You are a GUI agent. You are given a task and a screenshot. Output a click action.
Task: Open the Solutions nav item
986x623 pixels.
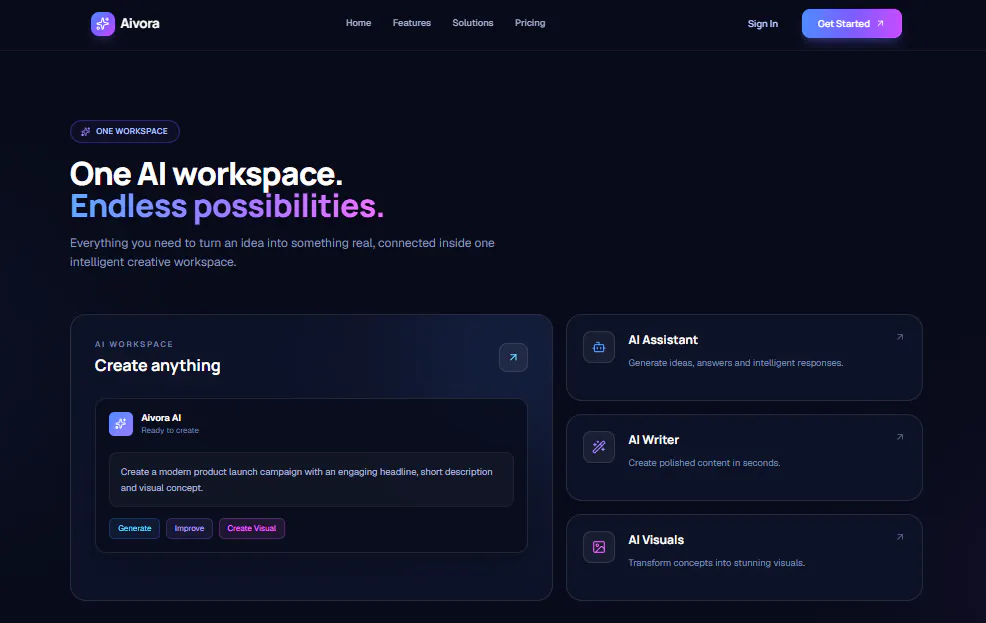(473, 23)
